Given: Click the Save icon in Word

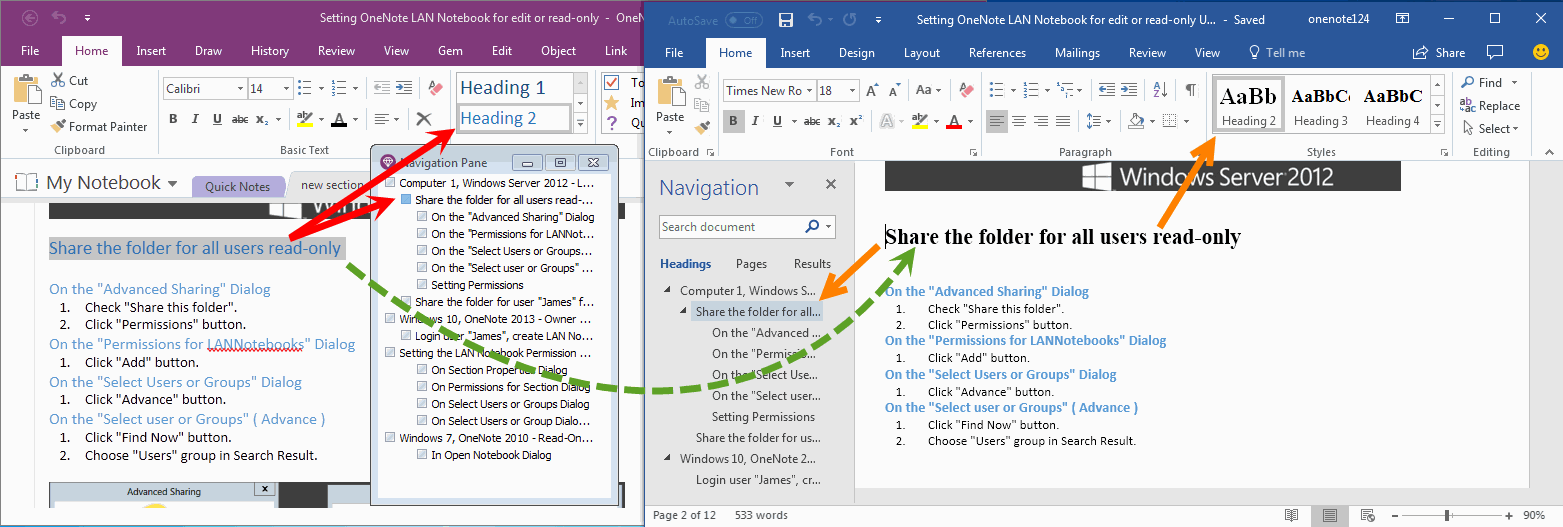Looking at the screenshot, I should click(786, 20).
